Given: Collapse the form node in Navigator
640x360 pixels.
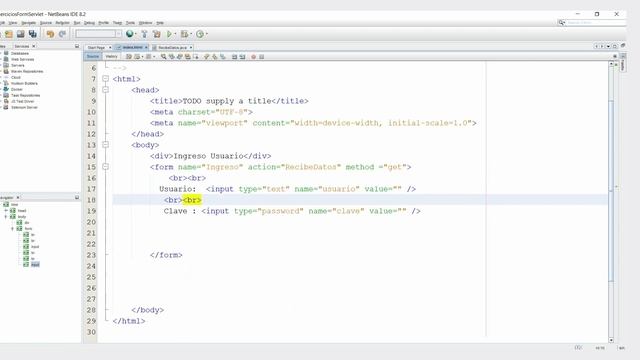Looking at the screenshot, I should point(13,229).
